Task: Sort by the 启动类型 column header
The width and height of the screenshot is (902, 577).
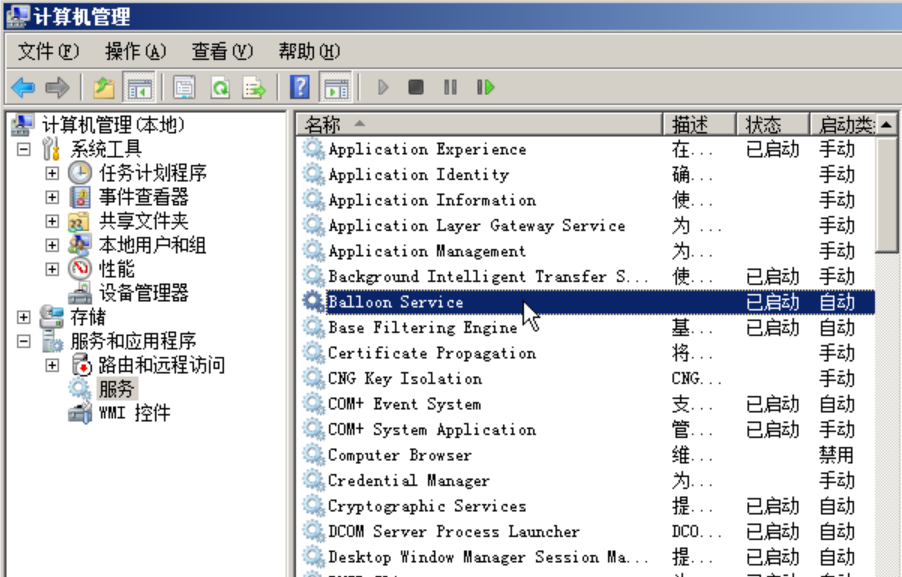Action: click(x=843, y=124)
